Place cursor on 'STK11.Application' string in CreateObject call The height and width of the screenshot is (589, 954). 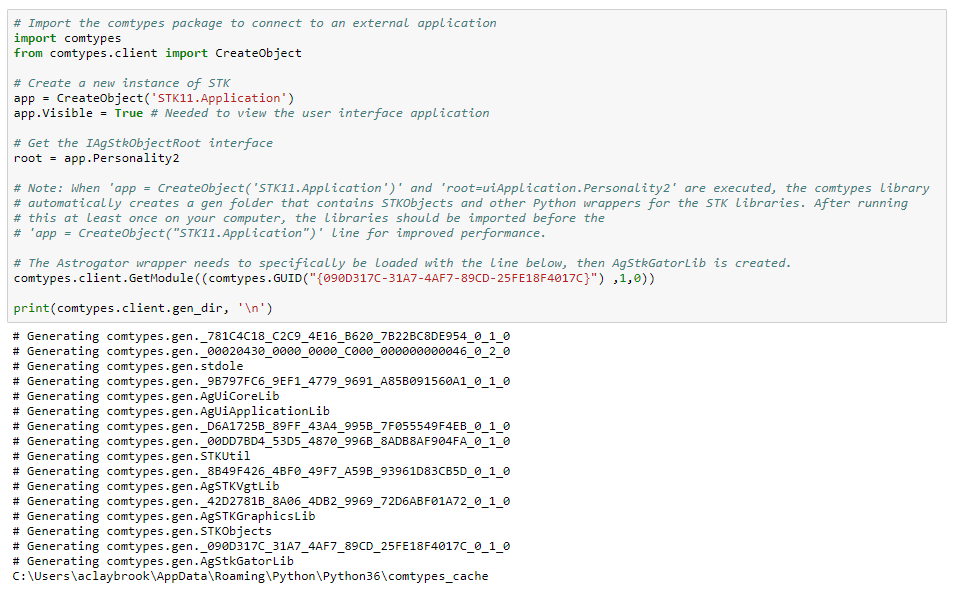point(219,98)
